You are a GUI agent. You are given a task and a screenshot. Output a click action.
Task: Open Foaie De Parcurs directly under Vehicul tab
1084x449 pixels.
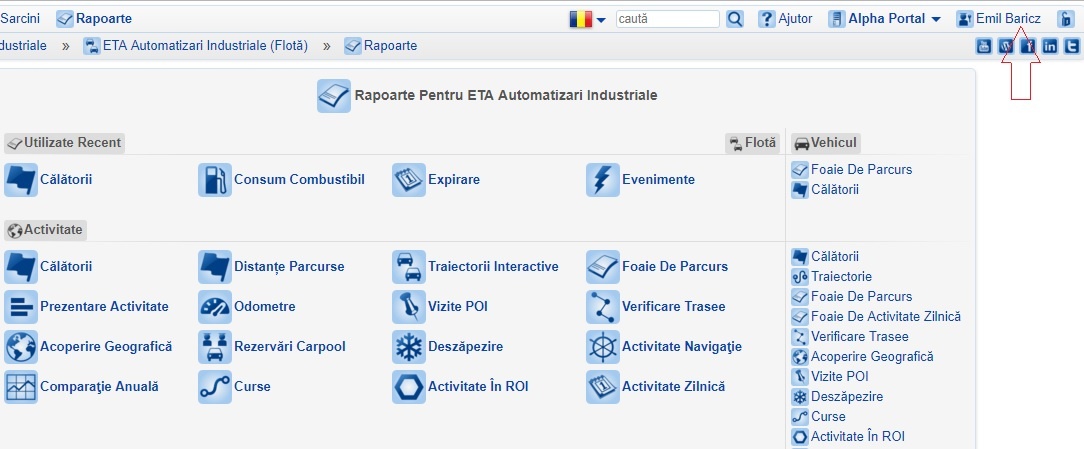coord(852,169)
